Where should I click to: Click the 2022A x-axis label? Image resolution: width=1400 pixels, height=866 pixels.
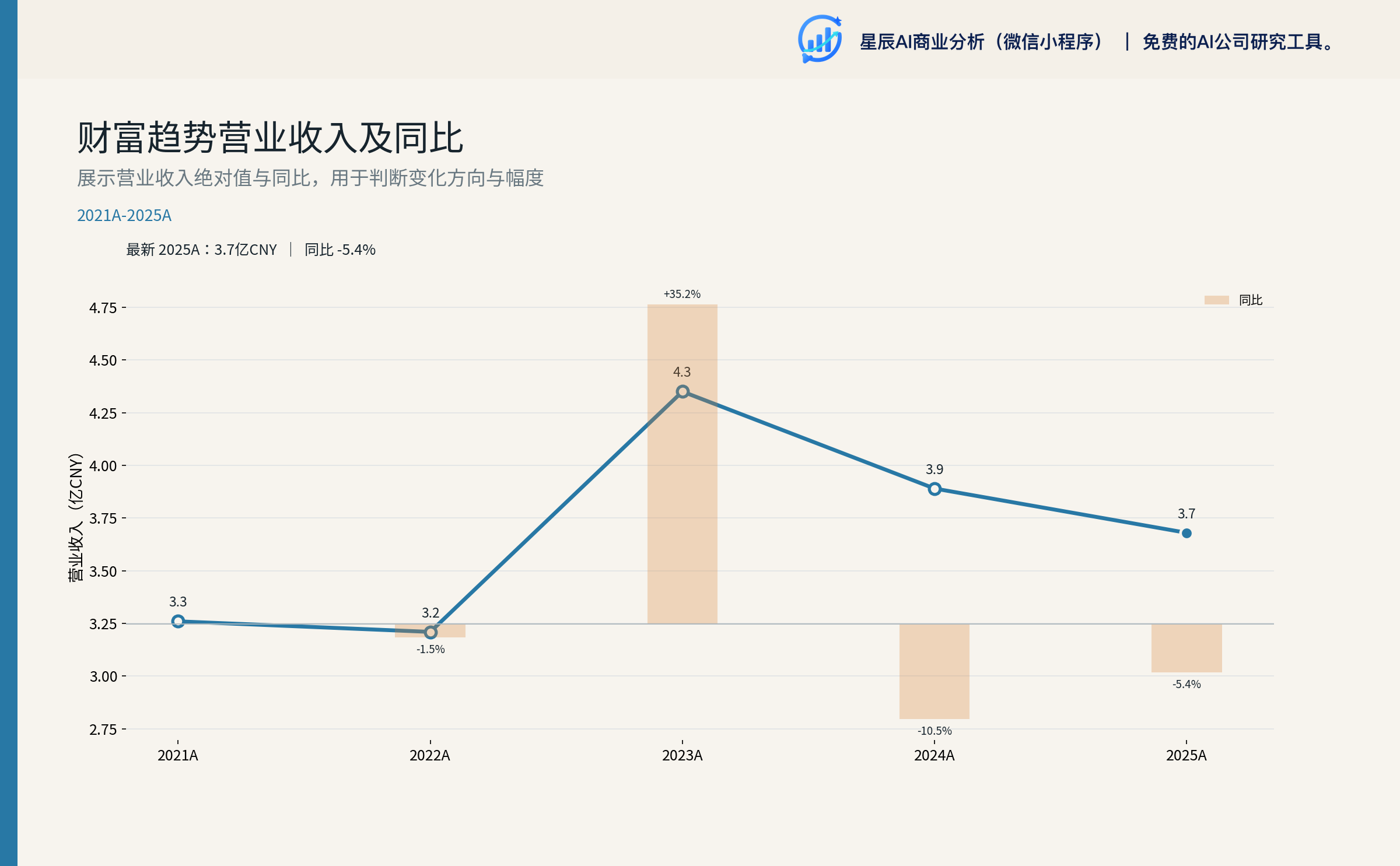(430, 756)
